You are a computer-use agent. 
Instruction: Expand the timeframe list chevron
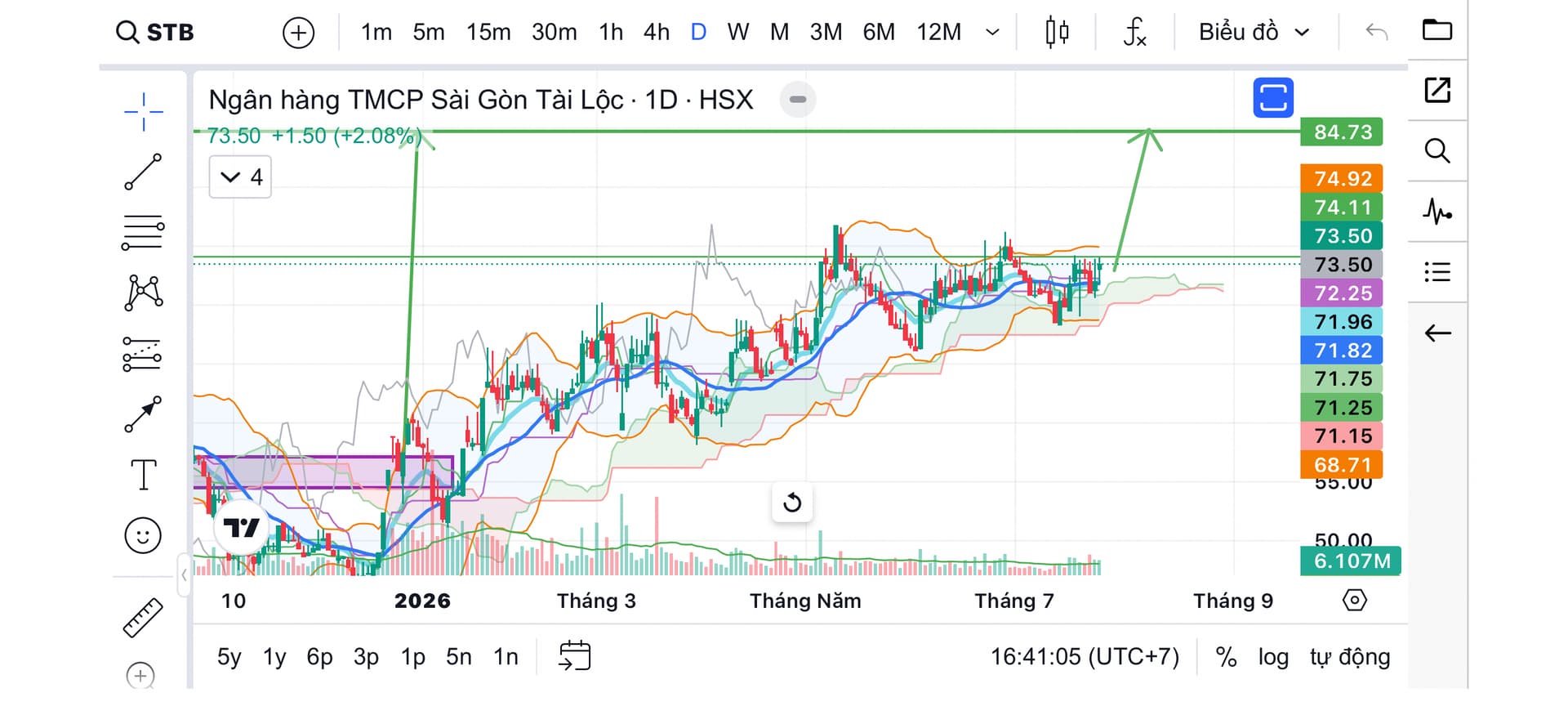[993, 33]
